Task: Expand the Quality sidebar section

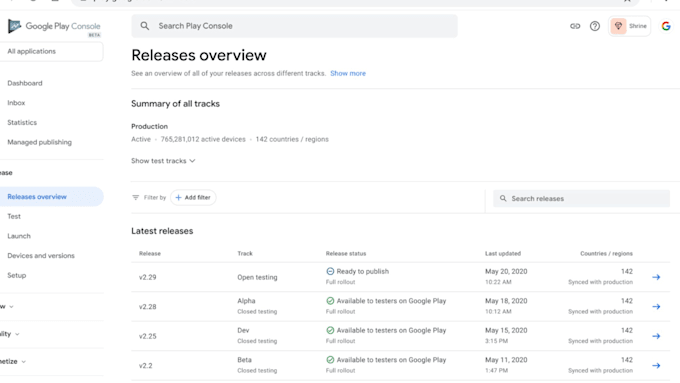Action: 17,334
